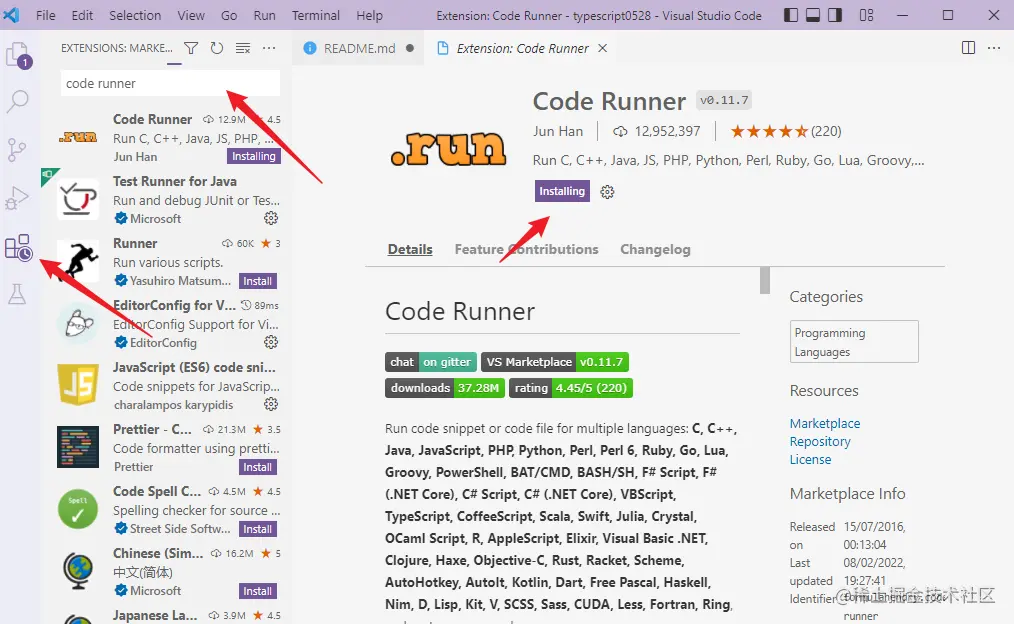Click Installing badge in Code Runner list item

coord(254,156)
